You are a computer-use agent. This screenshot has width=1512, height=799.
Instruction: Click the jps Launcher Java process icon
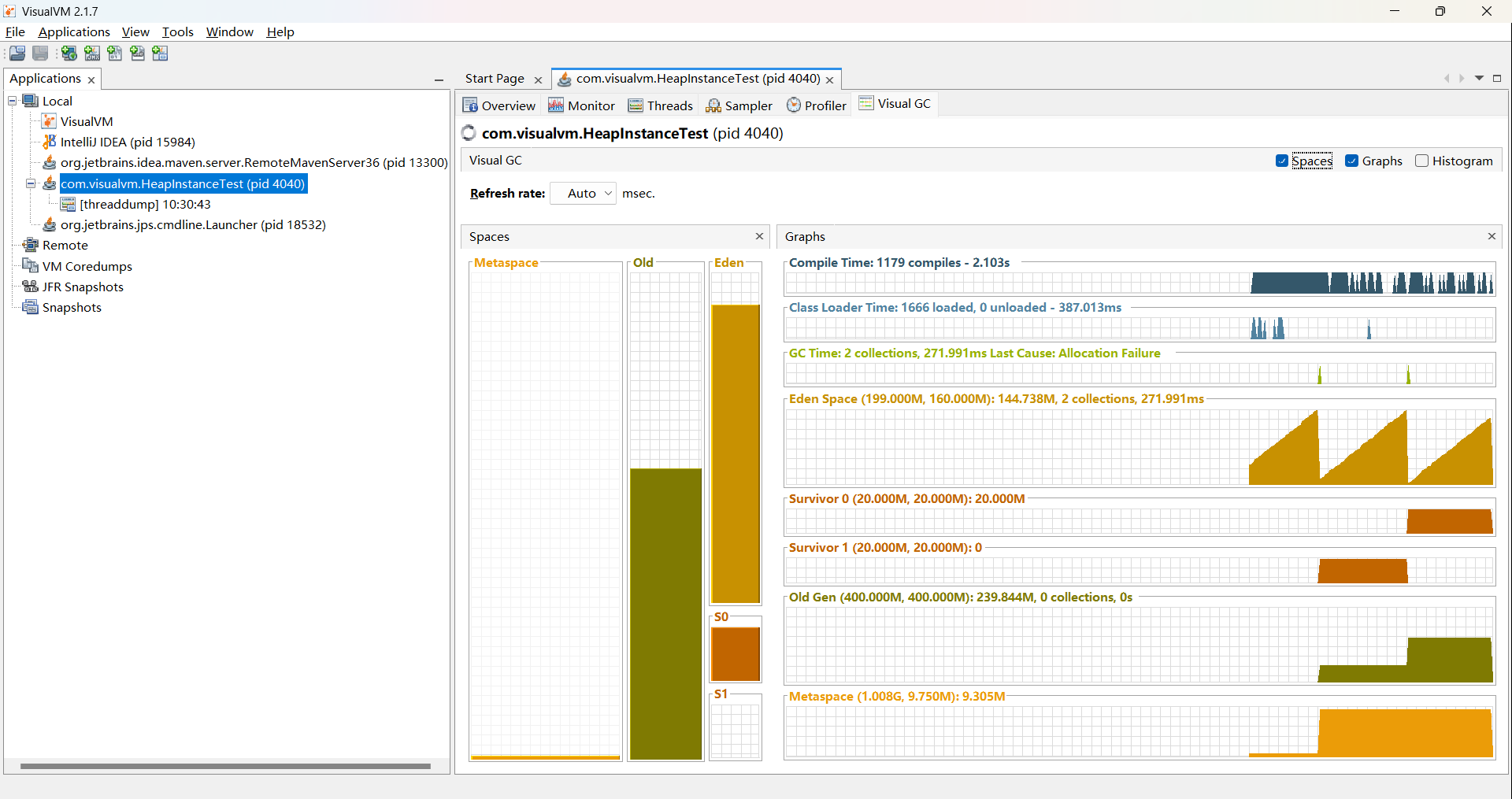(49, 224)
